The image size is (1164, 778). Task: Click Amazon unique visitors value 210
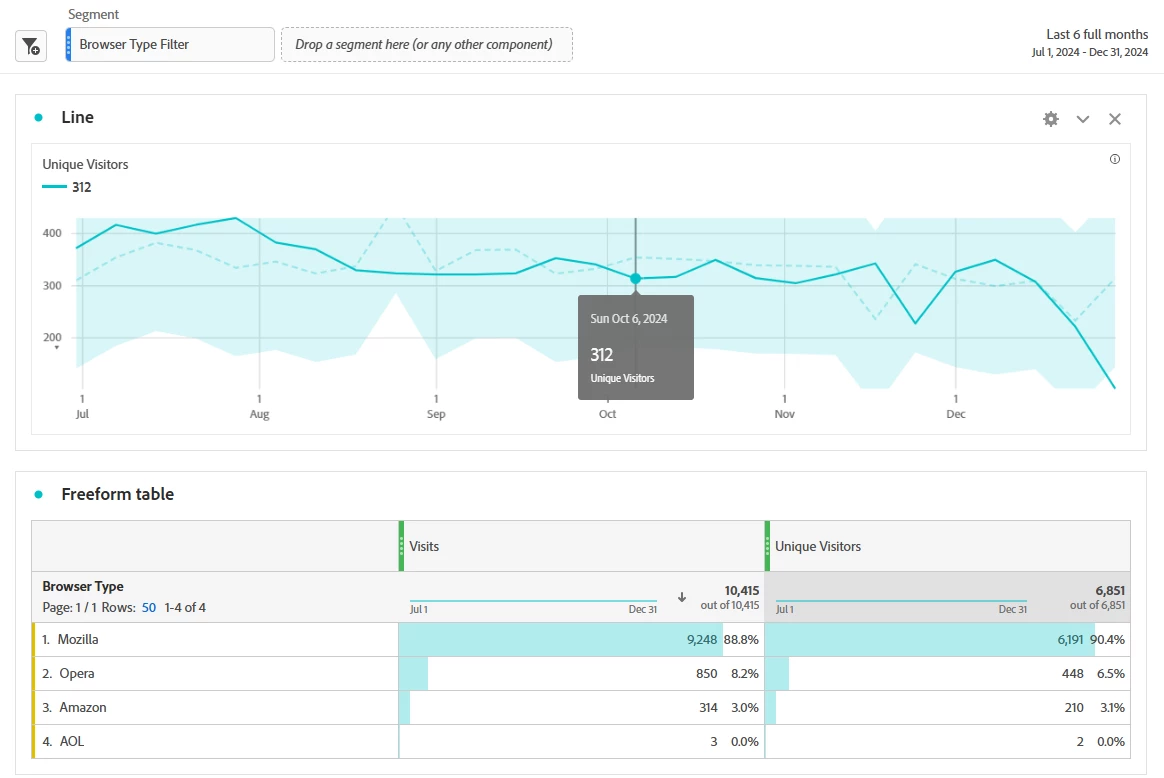pos(1073,707)
